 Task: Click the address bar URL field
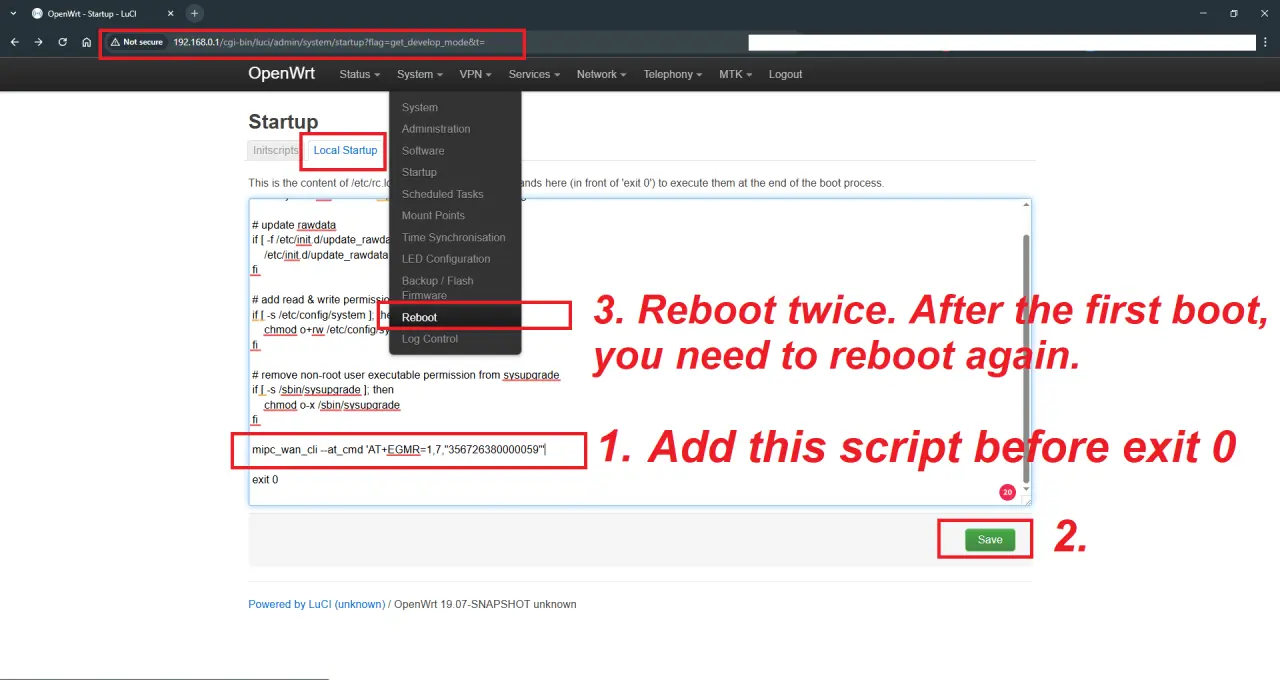click(x=330, y=42)
